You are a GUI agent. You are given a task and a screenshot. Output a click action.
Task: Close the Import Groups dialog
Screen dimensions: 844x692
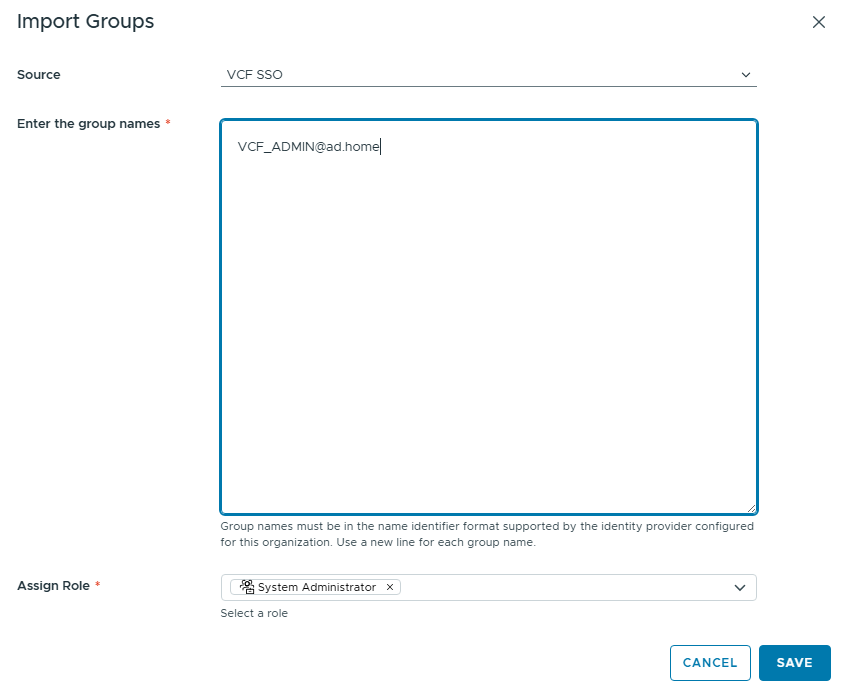[818, 22]
